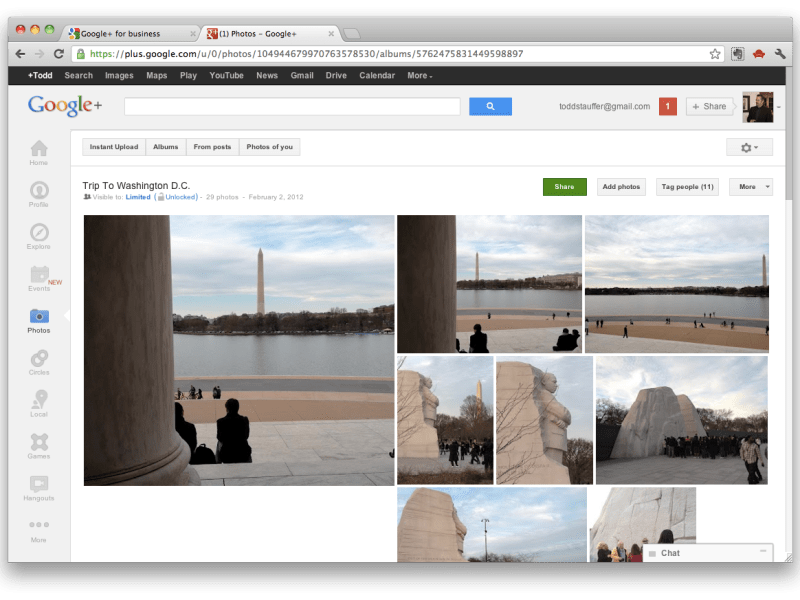Open Circles in the sidebar
The image size is (800, 600).
[x=39, y=360]
